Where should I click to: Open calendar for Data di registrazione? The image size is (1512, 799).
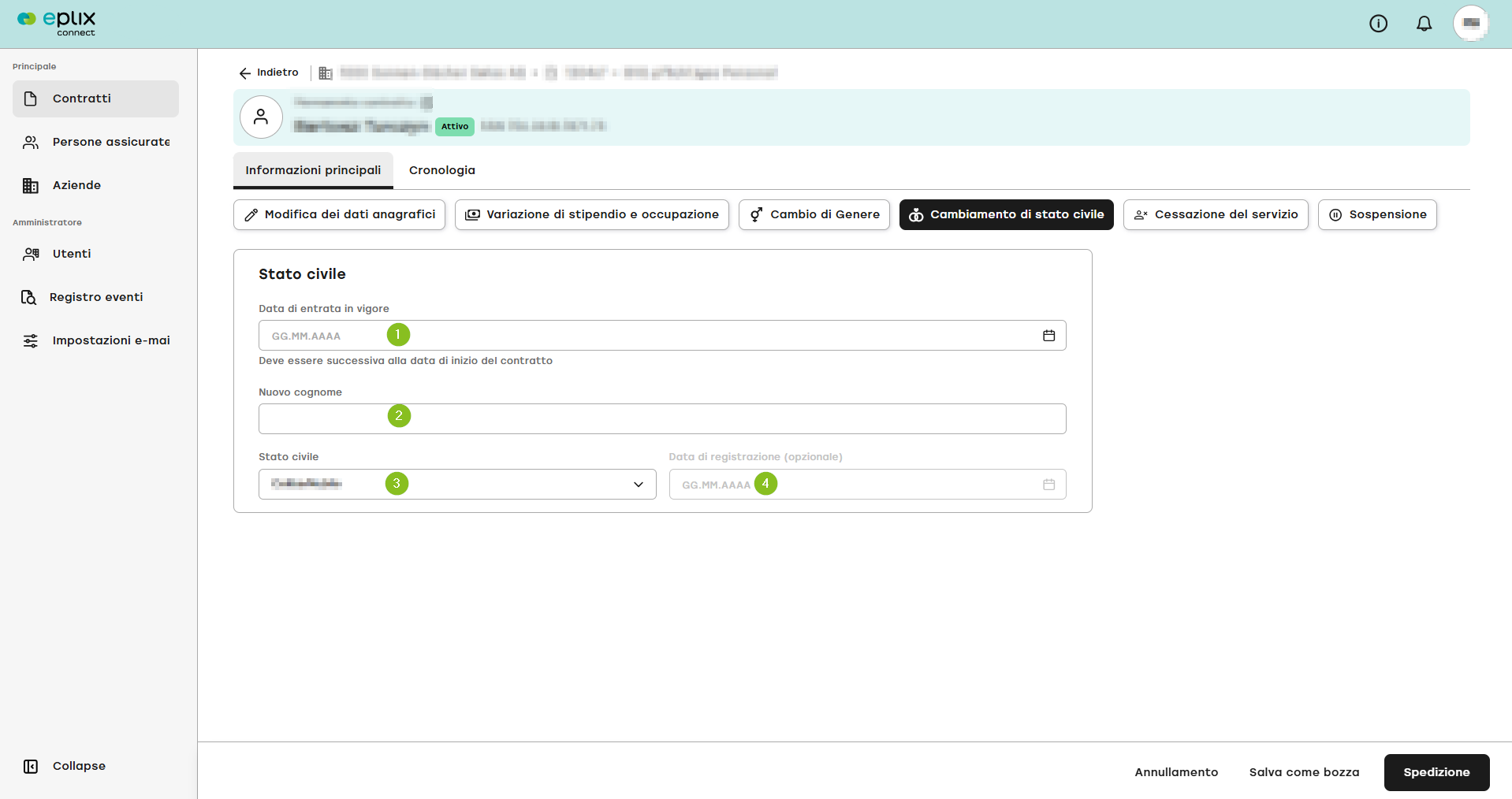coord(1048,485)
